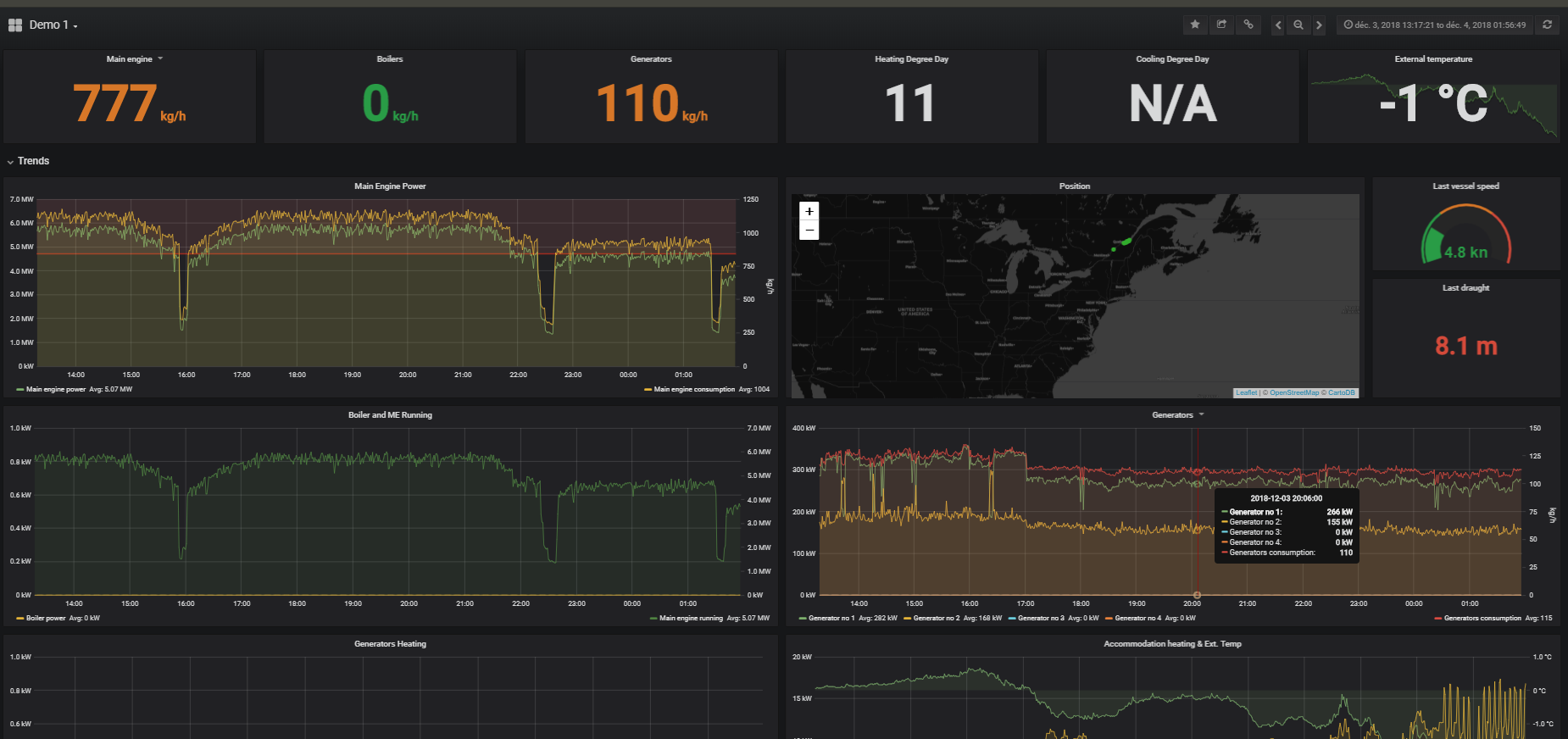1568x739 pixels.
Task: Click the External temperature panel title
Action: 1433,59
